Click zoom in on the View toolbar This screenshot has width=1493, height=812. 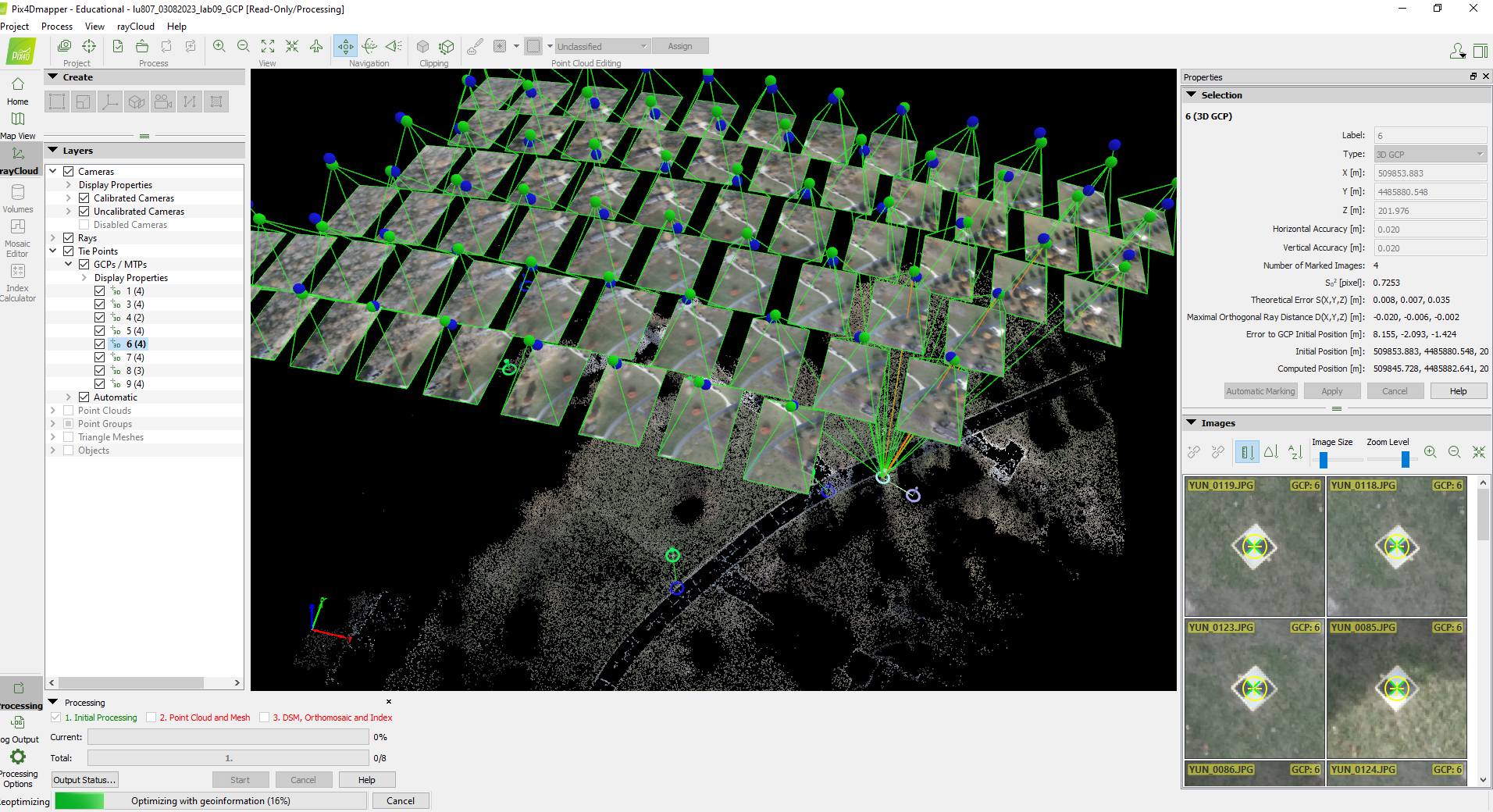[219, 46]
